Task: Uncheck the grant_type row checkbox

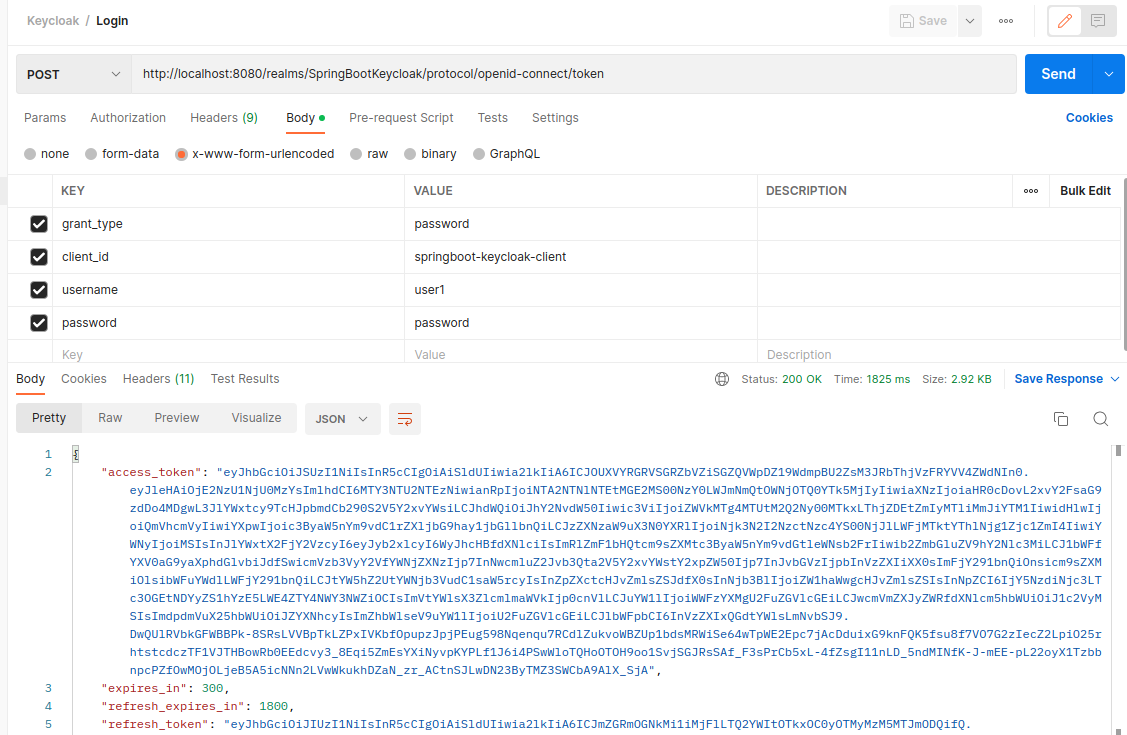Action: (x=39, y=224)
